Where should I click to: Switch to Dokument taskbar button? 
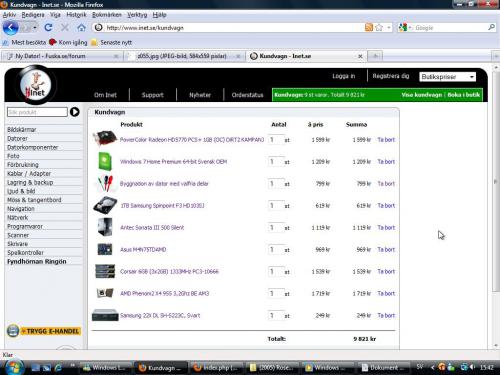click(383, 368)
